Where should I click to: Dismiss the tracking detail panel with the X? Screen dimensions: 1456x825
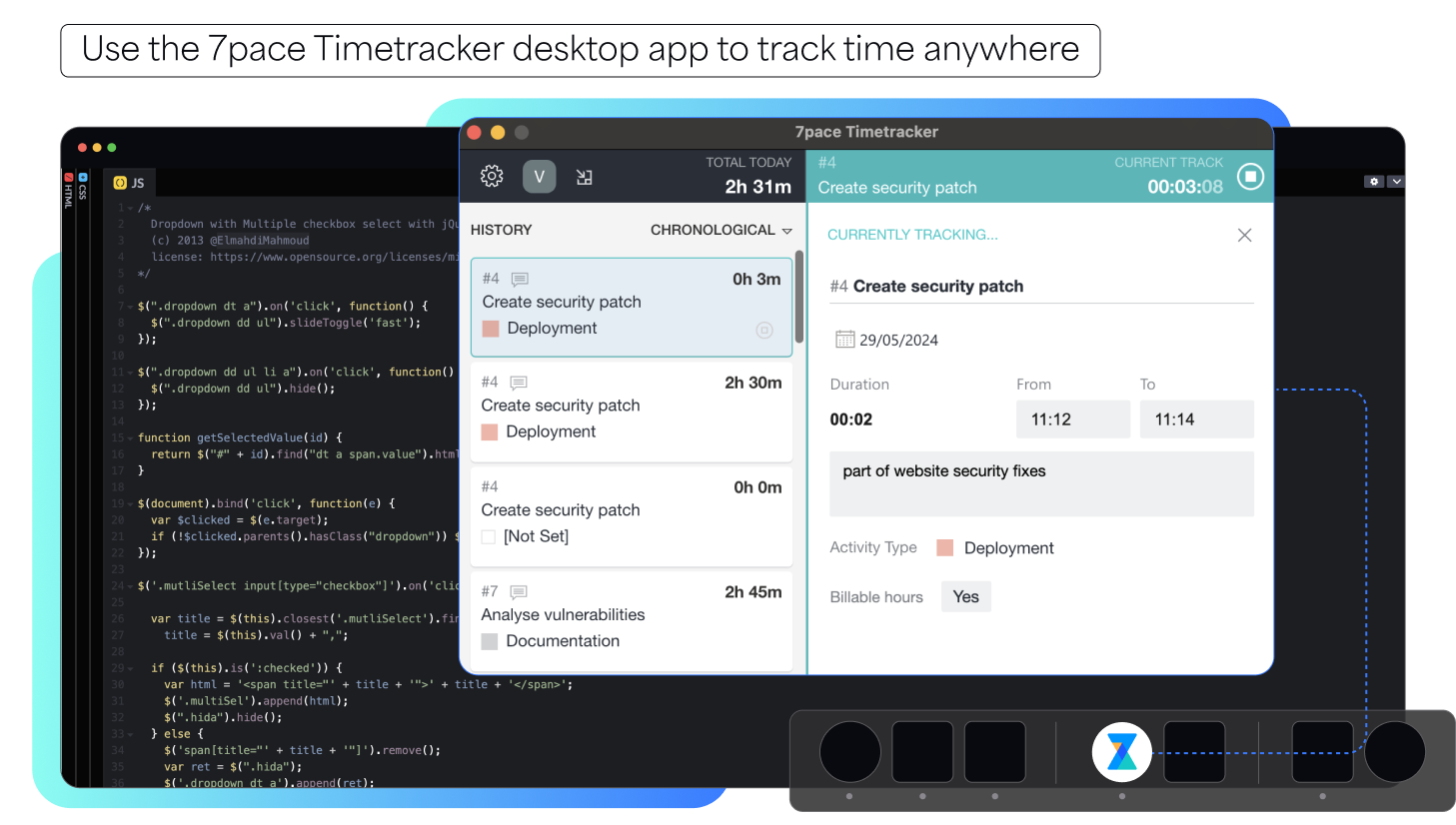pyautogui.click(x=1244, y=235)
